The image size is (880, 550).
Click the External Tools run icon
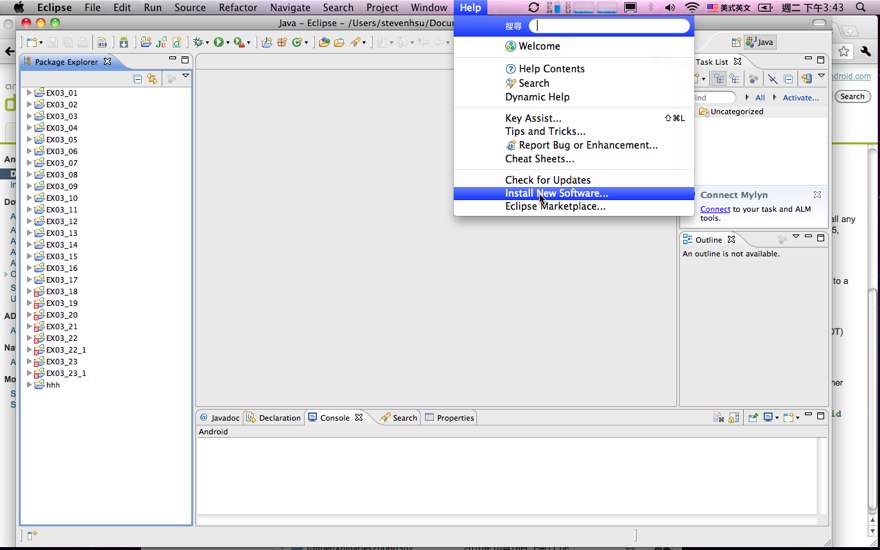(239, 42)
